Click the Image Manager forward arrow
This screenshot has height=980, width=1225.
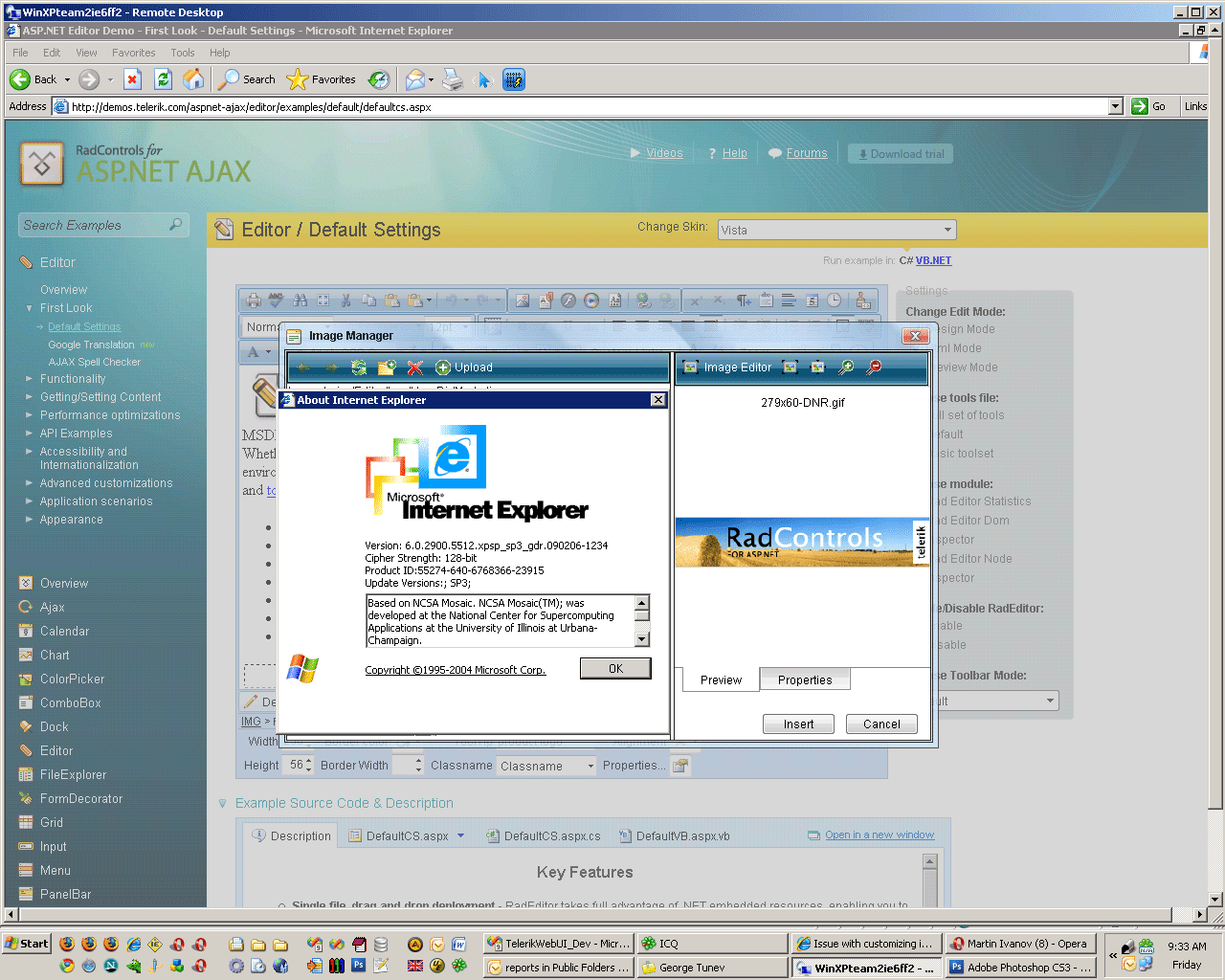tap(331, 367)
